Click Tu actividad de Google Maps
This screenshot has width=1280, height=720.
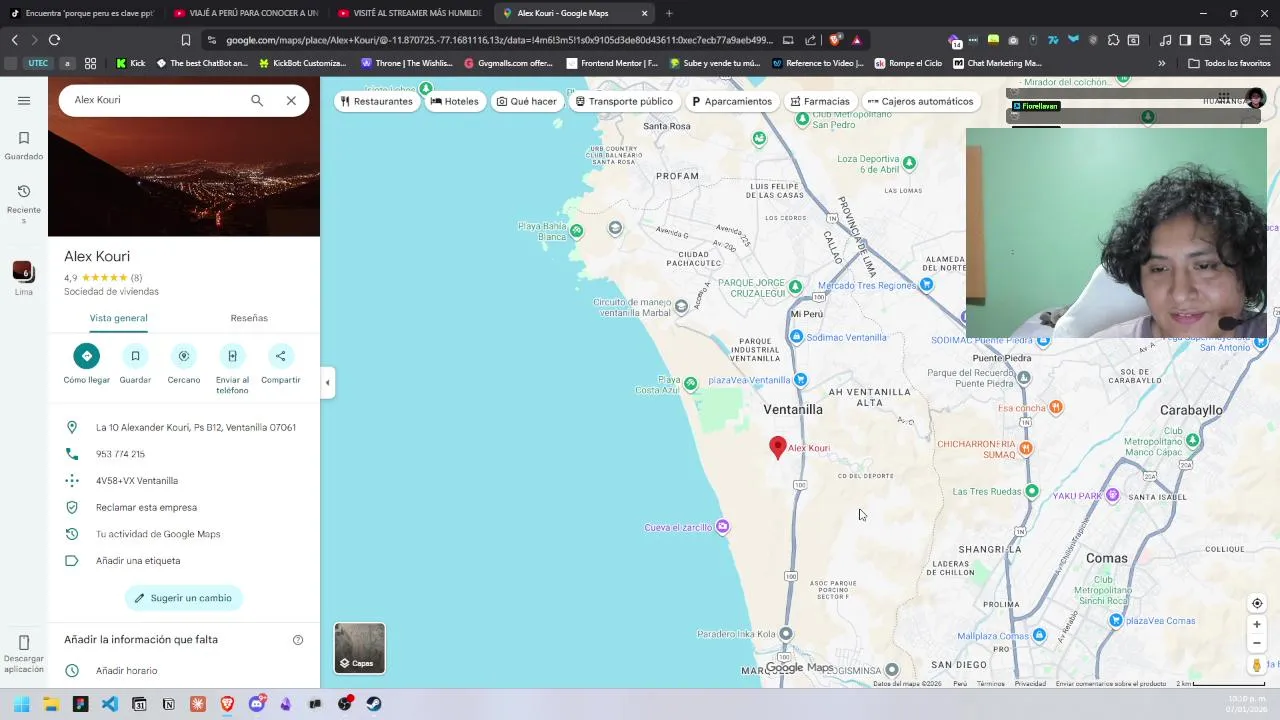[158, 534]
